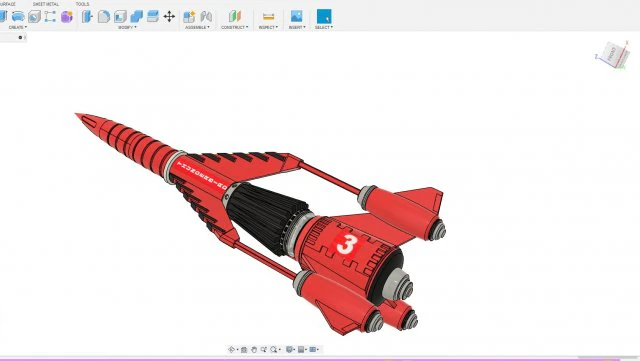Image resolution: width=640 pixels, height=361 pixels.
Task: Click the Offset Plane construct icon
Action: (235, 16)
